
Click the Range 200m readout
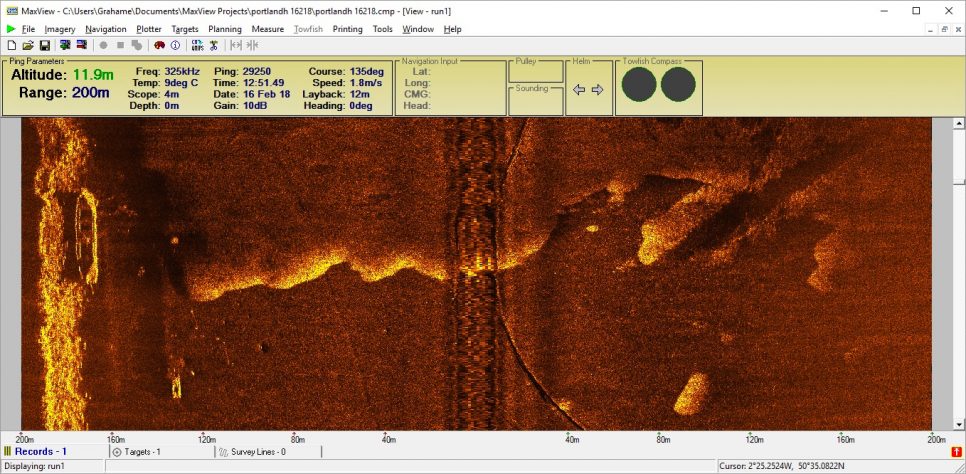64,92
